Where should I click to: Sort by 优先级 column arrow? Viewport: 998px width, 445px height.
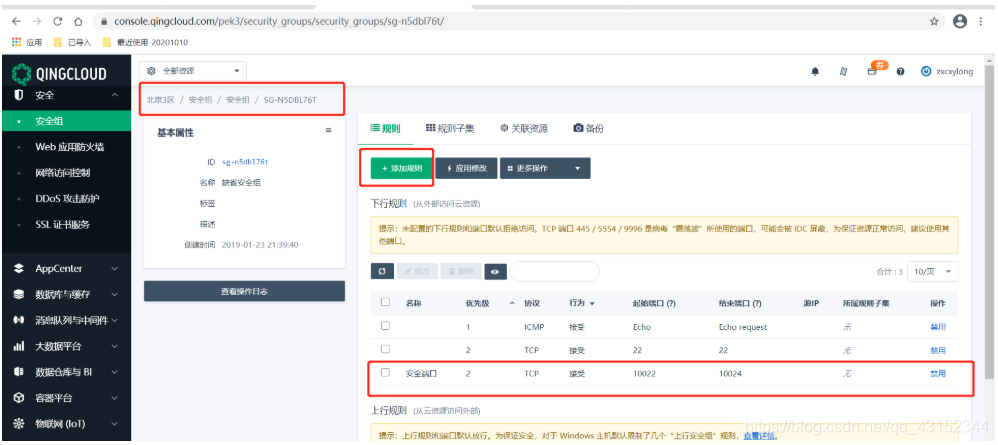click(512, 304)
